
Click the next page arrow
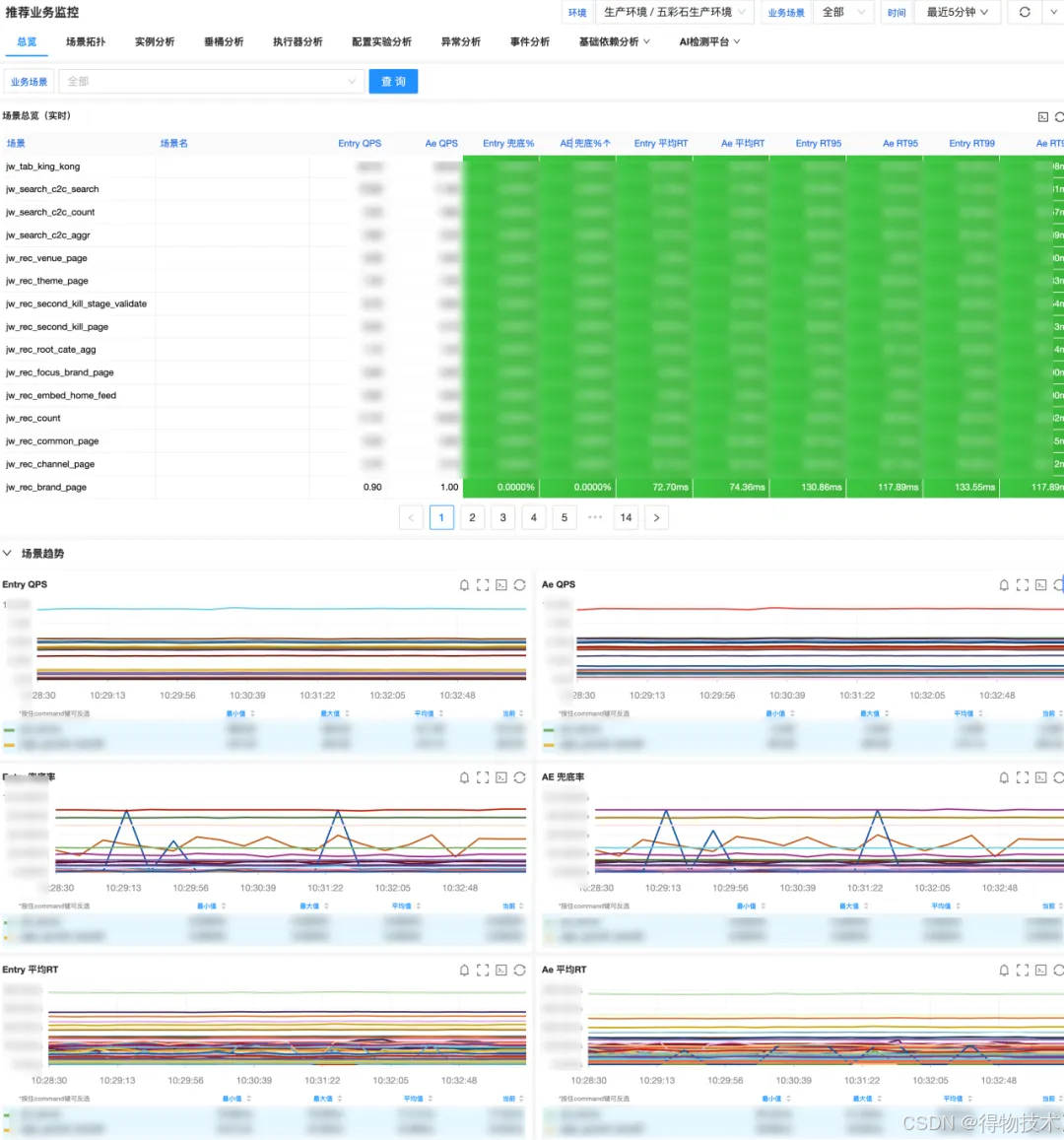pos(656,517)
